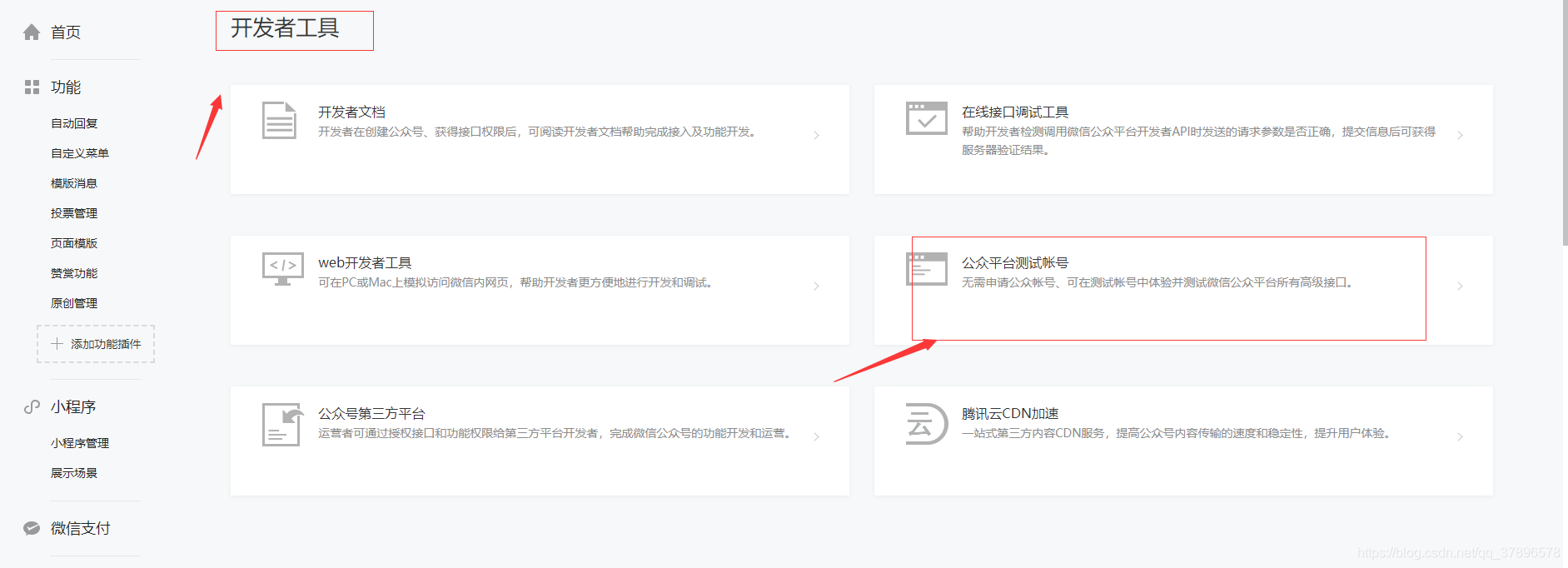Click description text starting 帮助开发者检测调用
Screen dimensions: 1568x568
1198,141
